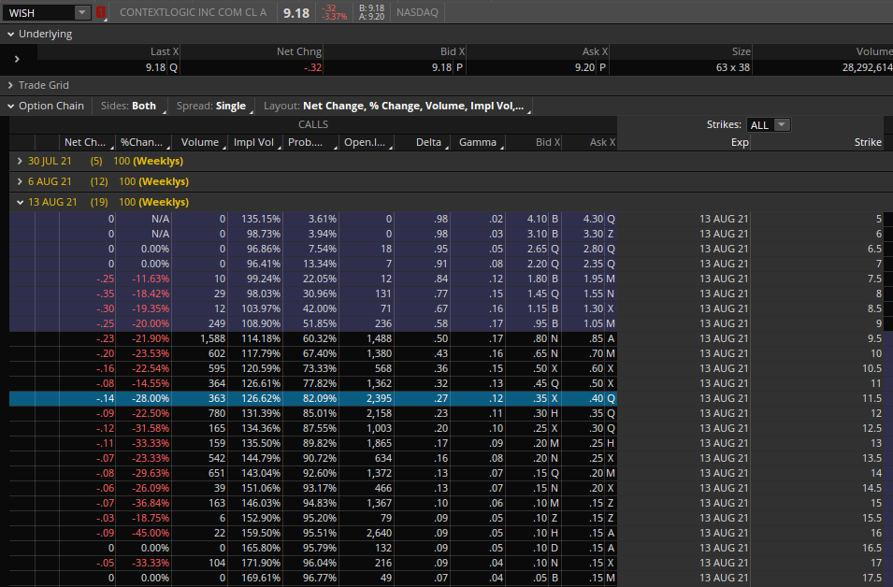Viewport: 893px width, 587px height.
Task: Click the red alert icon beside WISH symbol
Action: (x=100, y=13)
